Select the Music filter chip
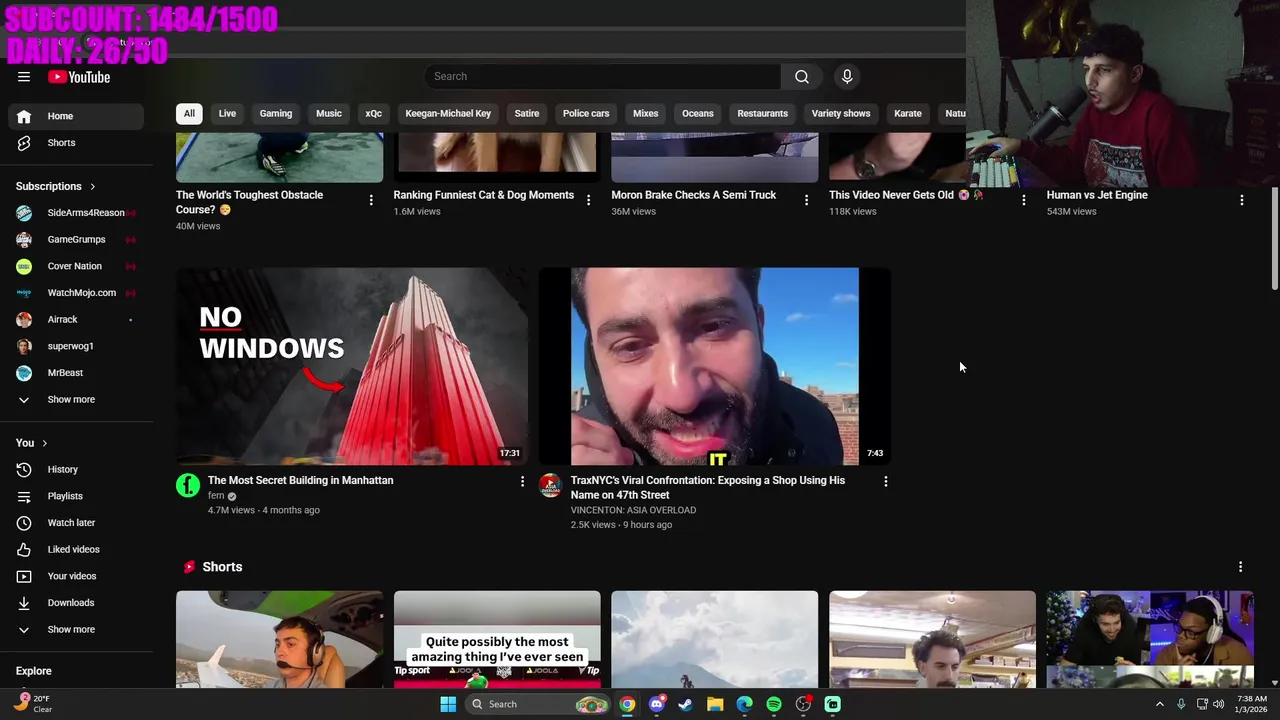Image resolution: width=1280 pixels, height=720 pixels. coord(329,114)
